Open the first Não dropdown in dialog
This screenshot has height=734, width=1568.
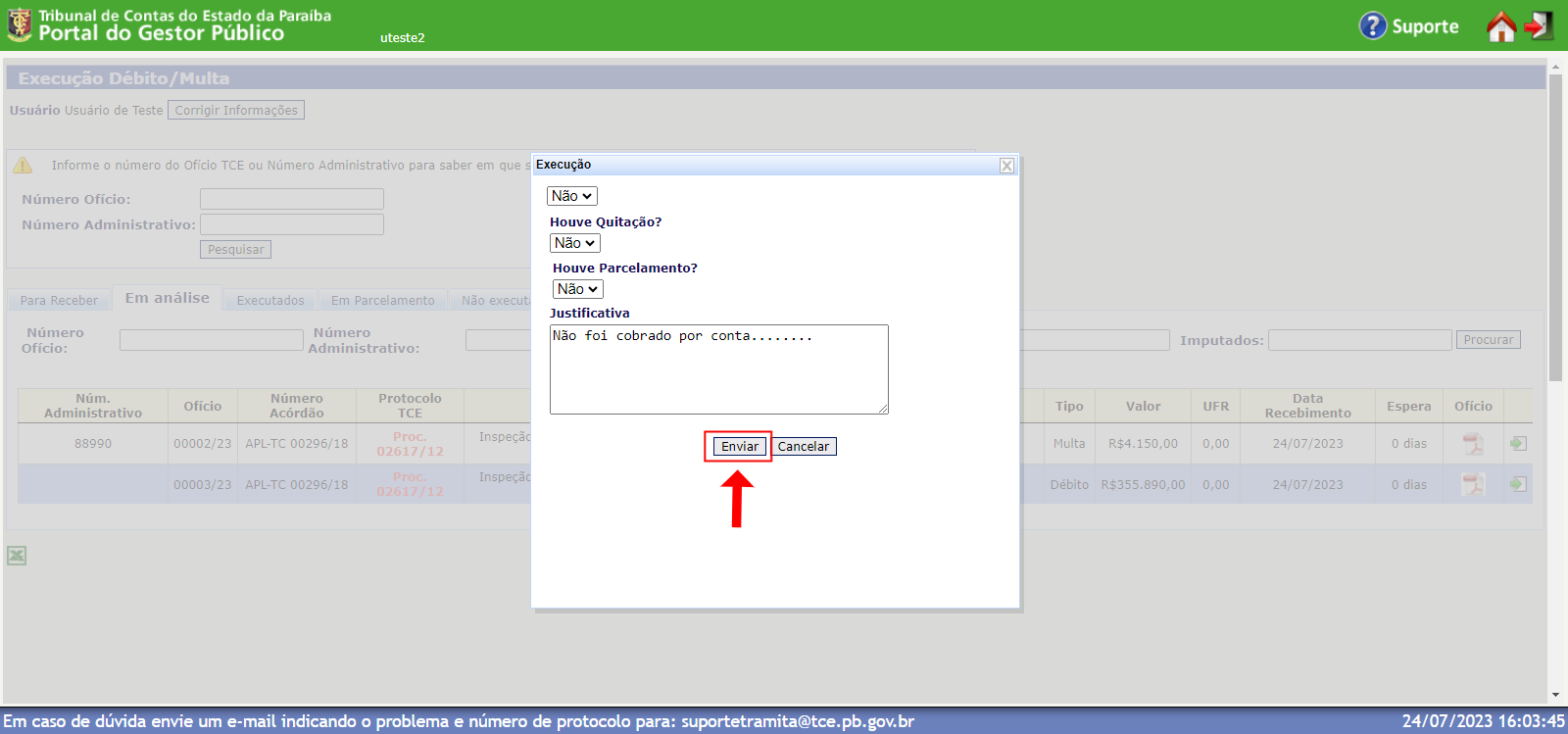pyautogui.click(x=572, y=196)
